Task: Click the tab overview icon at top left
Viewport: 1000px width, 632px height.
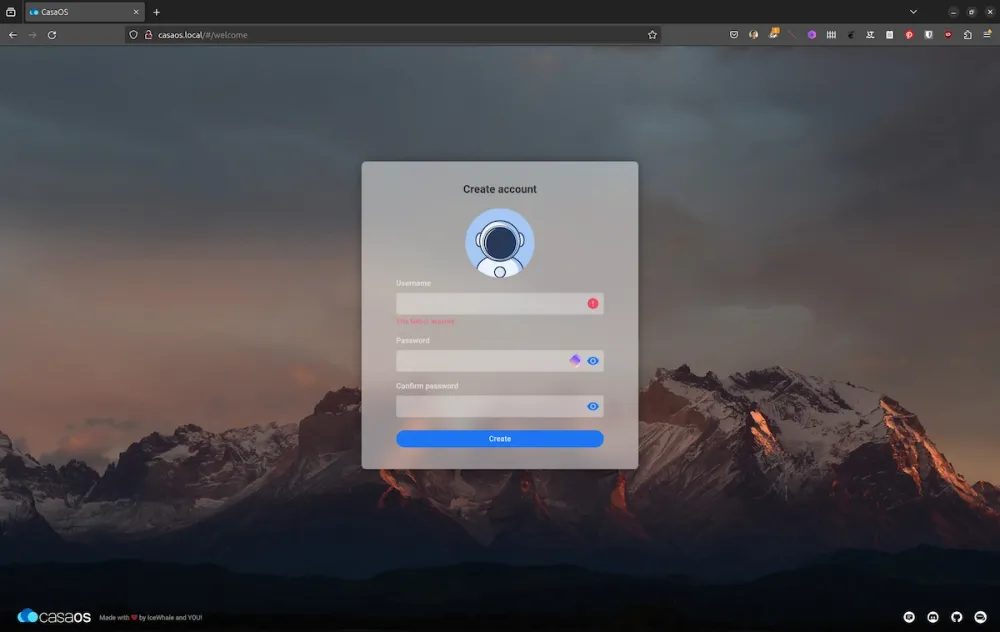Action: coord(11,12)
